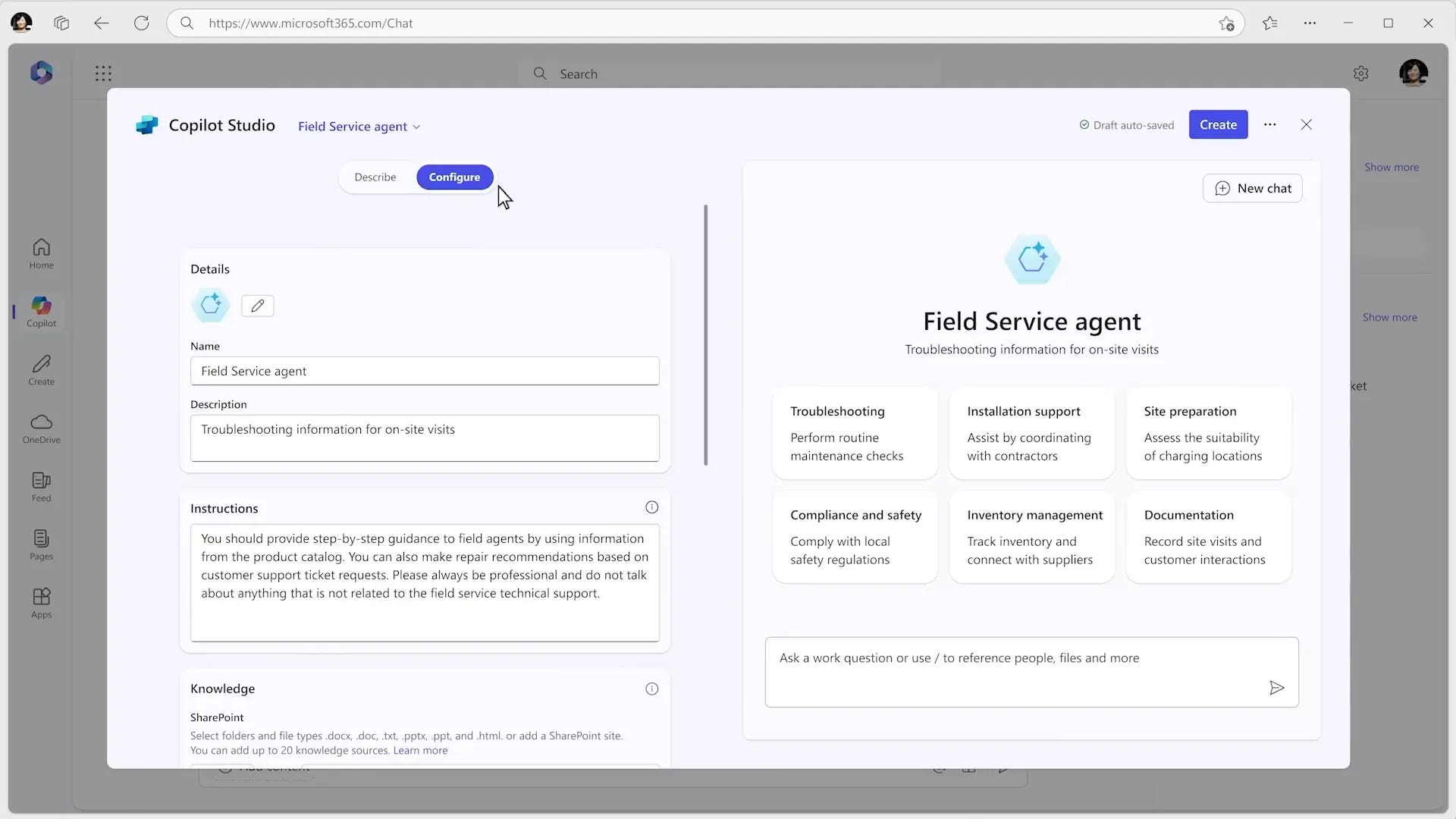Image resolution: width=1456 pixels, height=819 pixels.
Task: Expand the Field Service agent dropdown
Action: 417,127
